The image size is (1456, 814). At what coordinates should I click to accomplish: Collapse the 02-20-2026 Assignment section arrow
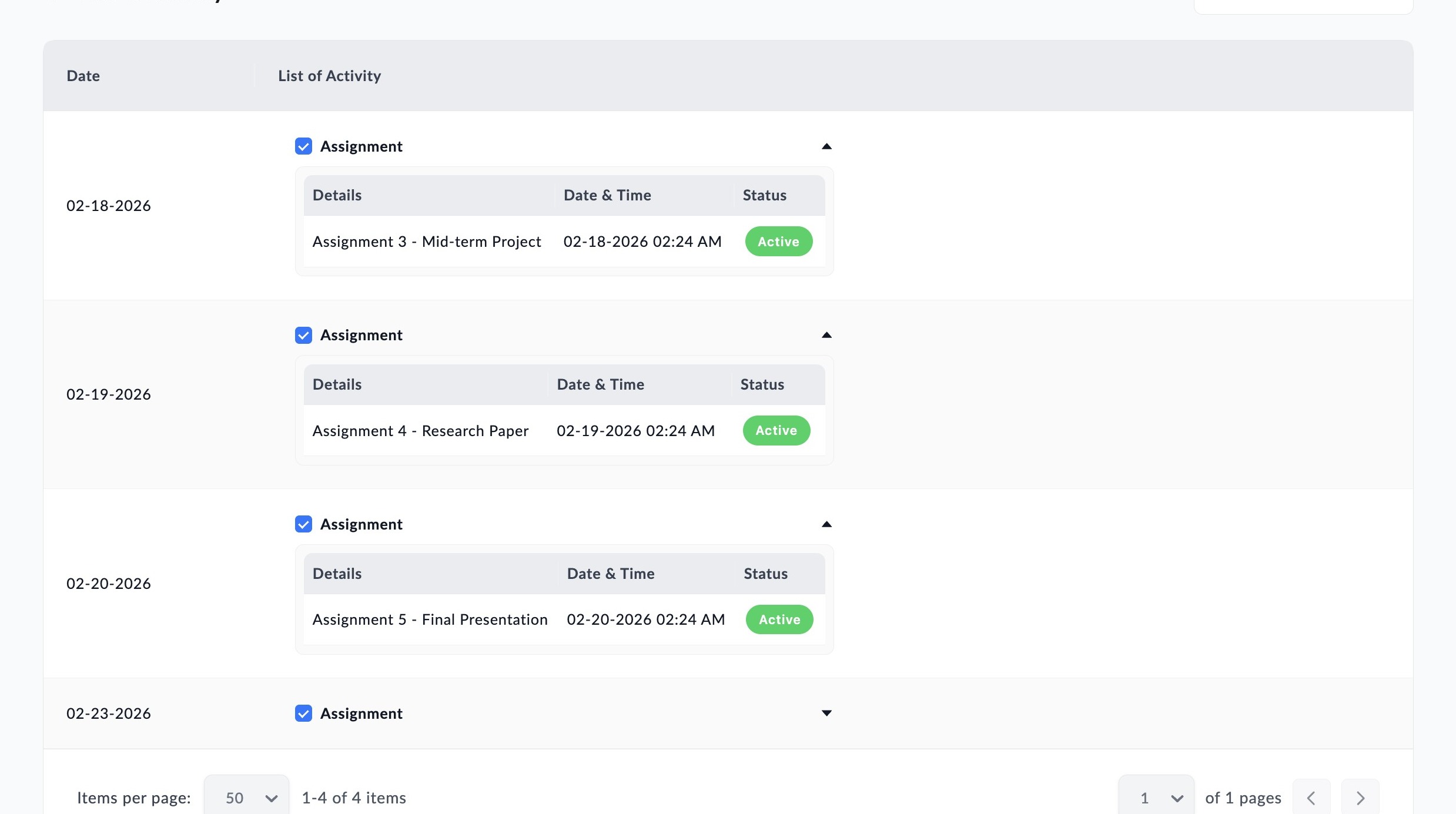coord(826,524)
